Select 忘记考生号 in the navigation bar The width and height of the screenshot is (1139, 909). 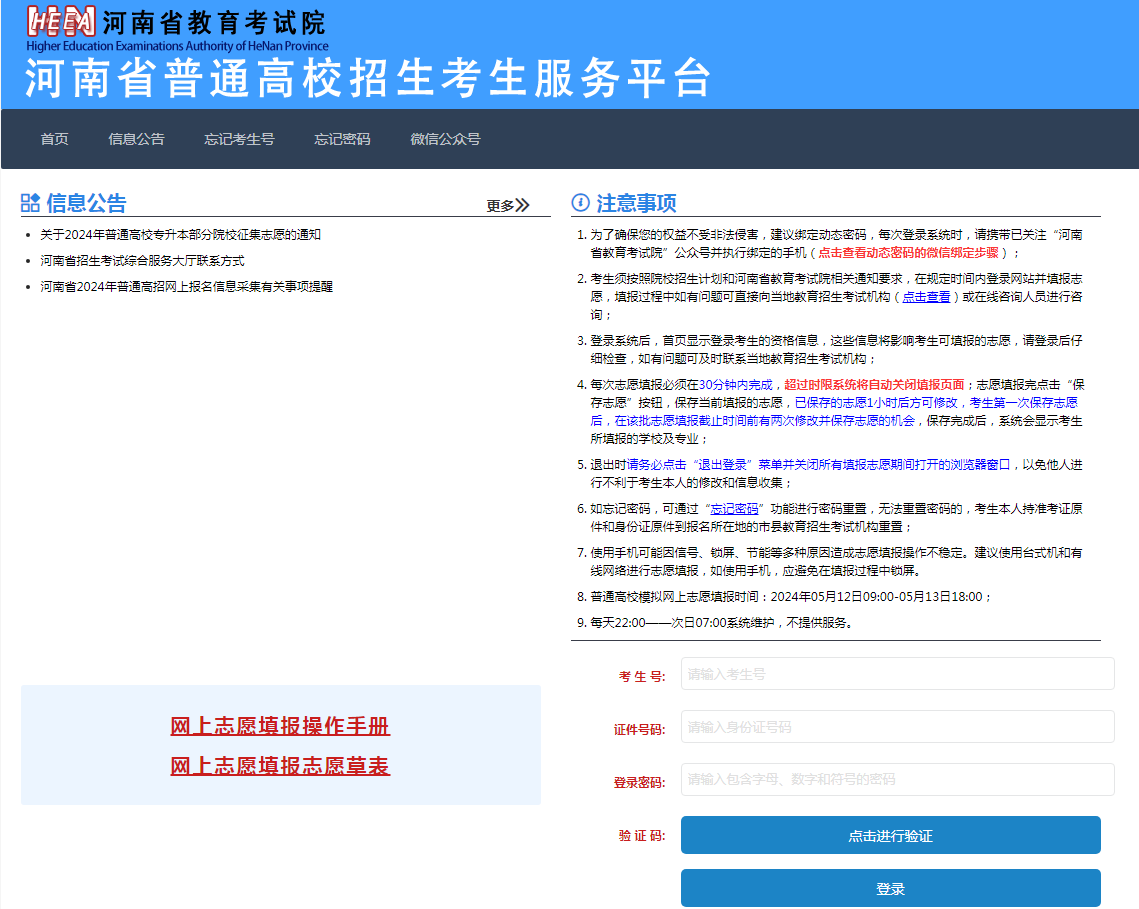click(x=240, y=139)
